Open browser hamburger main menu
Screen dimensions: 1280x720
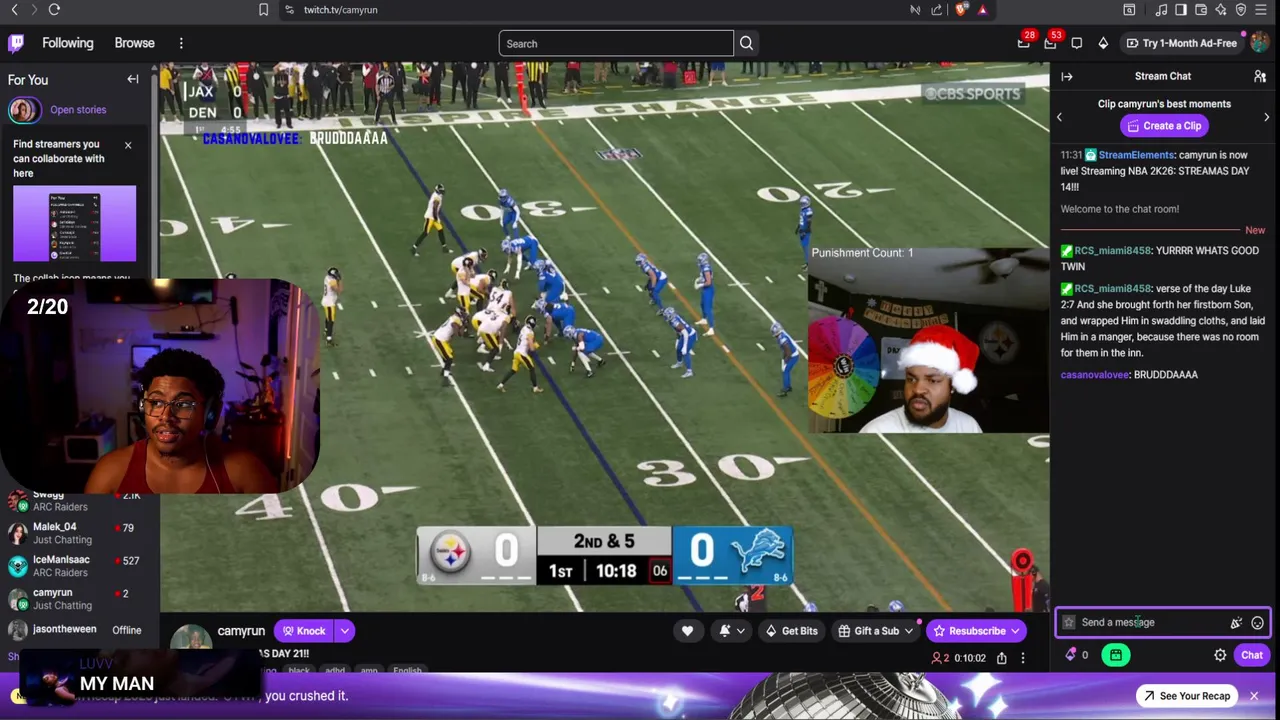1263,10
